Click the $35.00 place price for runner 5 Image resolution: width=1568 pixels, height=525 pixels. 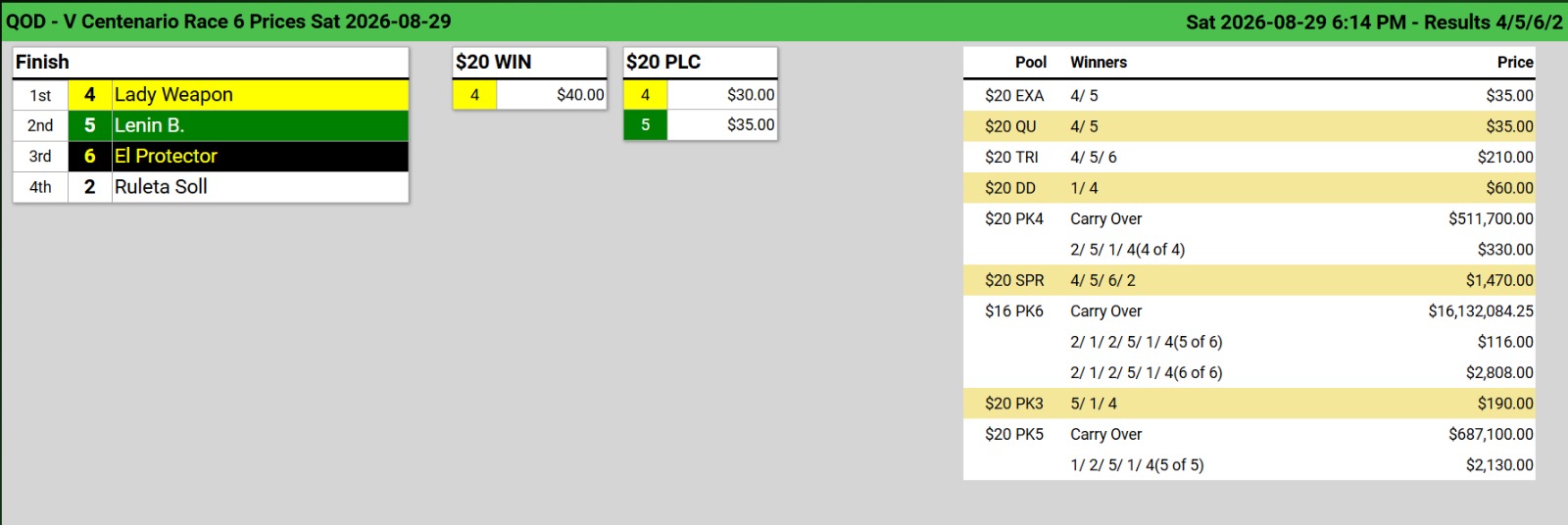(x=722, y=125)
